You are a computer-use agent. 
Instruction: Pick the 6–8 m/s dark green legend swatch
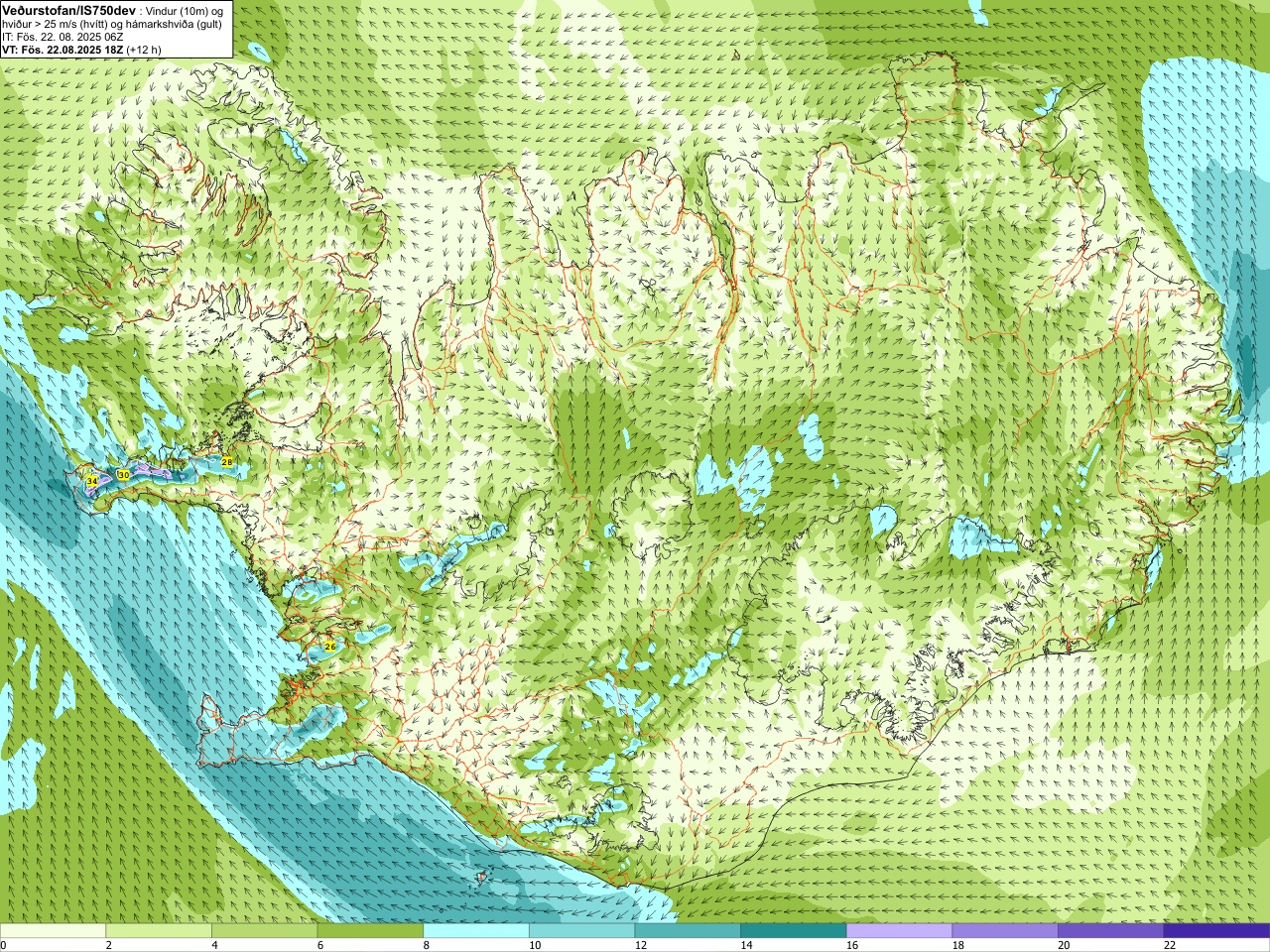pyautogui.click(x=370, y=931)
